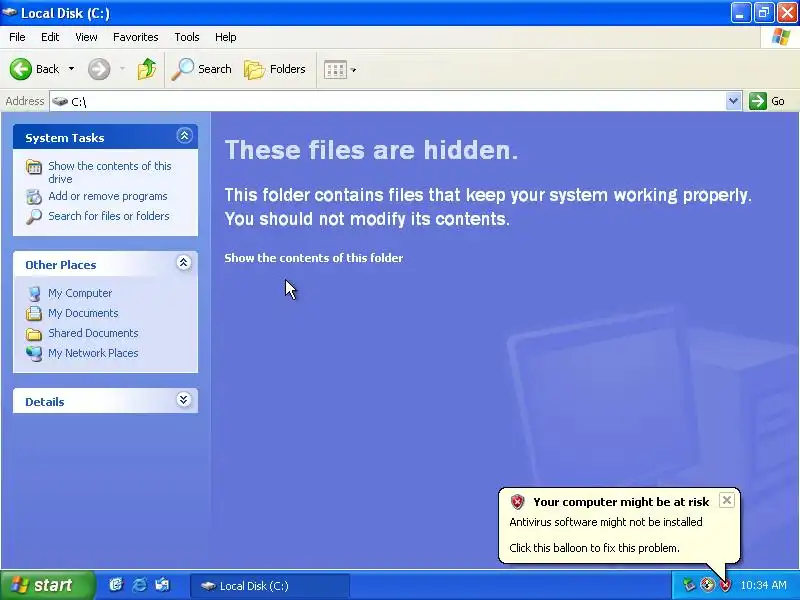Launch Internet Explorer from Quick Launch
The image size is (800, 600).
(139, 585)
